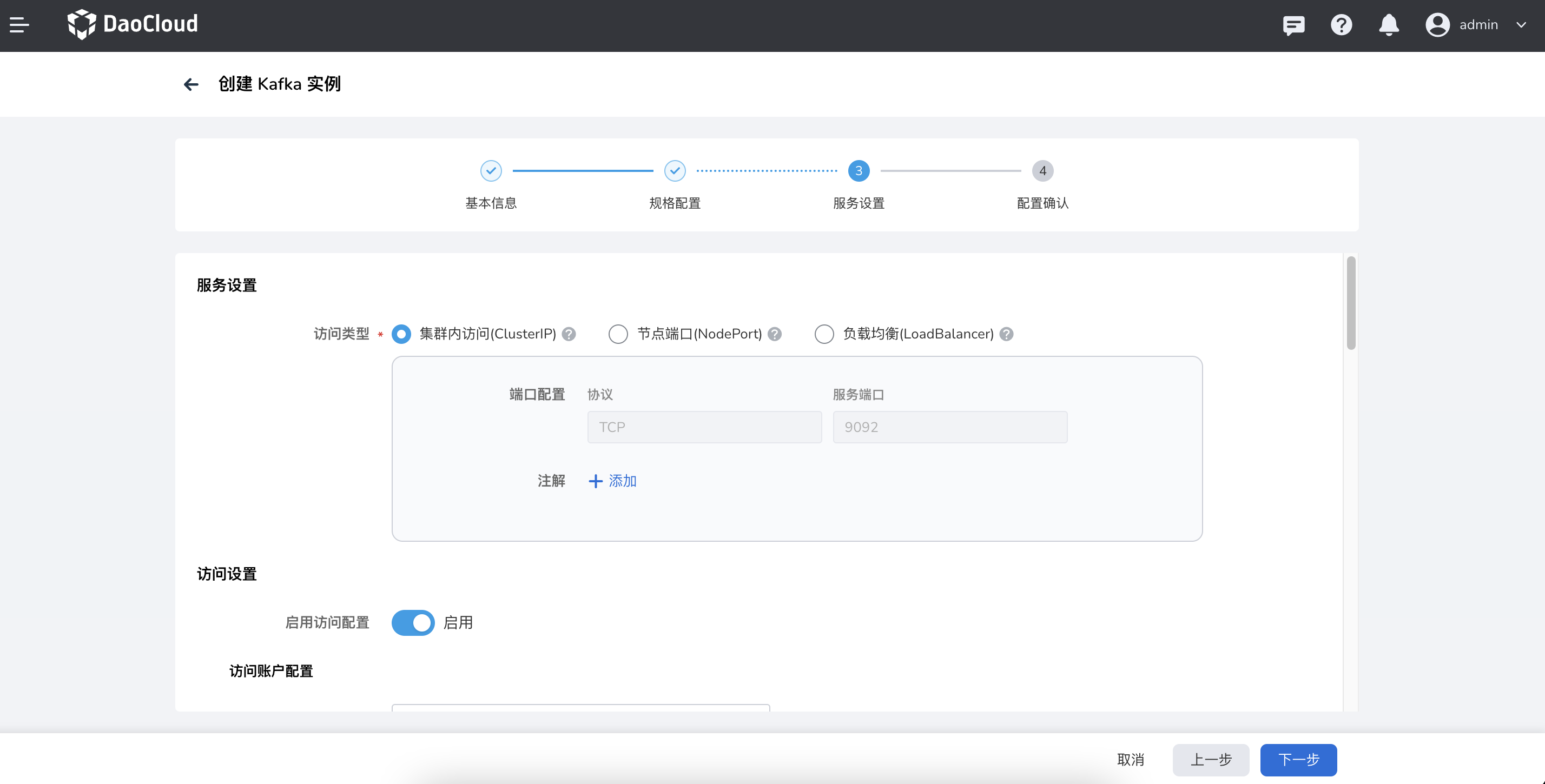Select the 集群内访问(ClusterIP) radio option
Image resolution: width=1545 pixels, height=784 pixels.
click(x=401, y=335)
